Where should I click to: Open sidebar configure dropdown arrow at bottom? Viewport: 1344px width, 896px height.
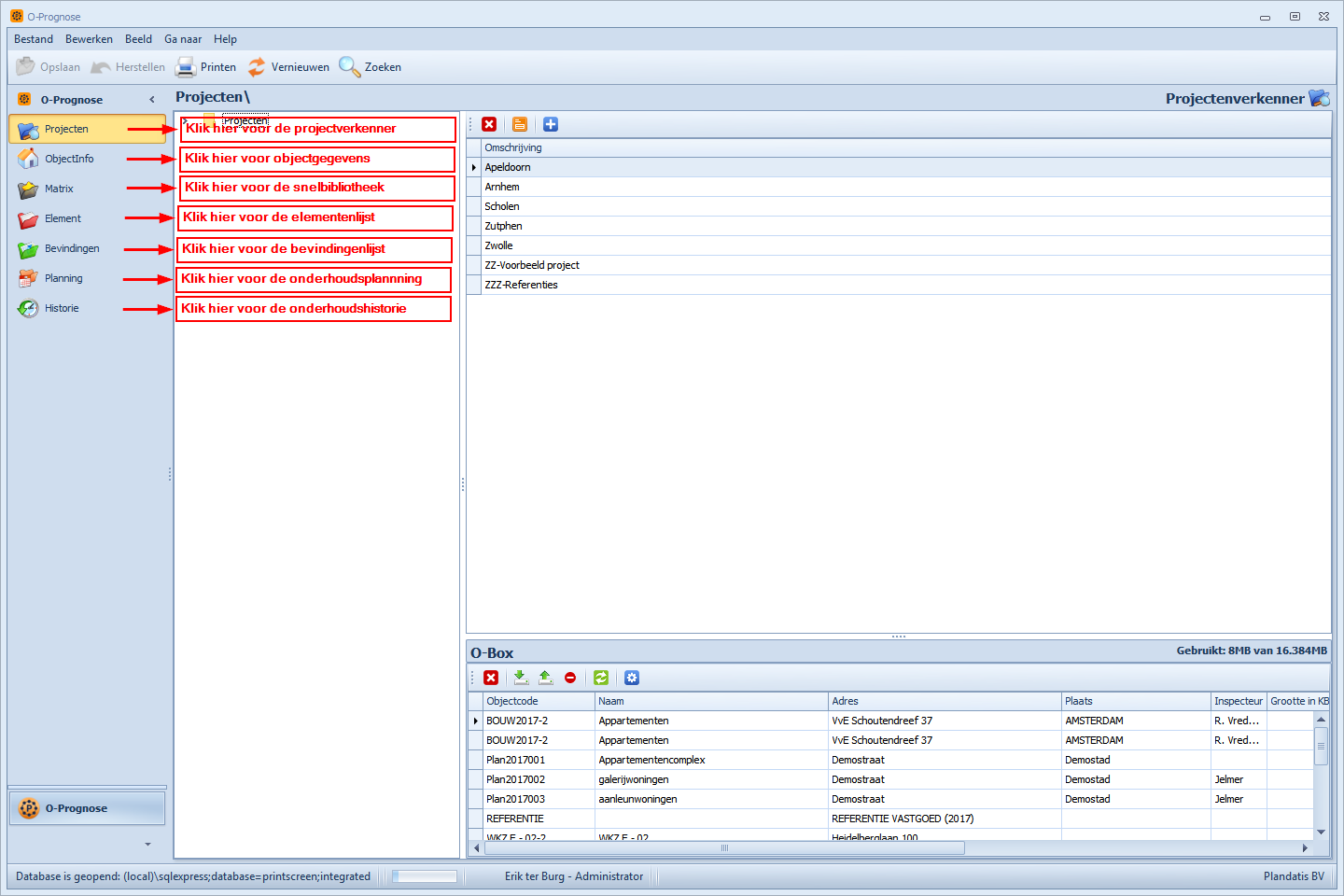coord(147,844)
